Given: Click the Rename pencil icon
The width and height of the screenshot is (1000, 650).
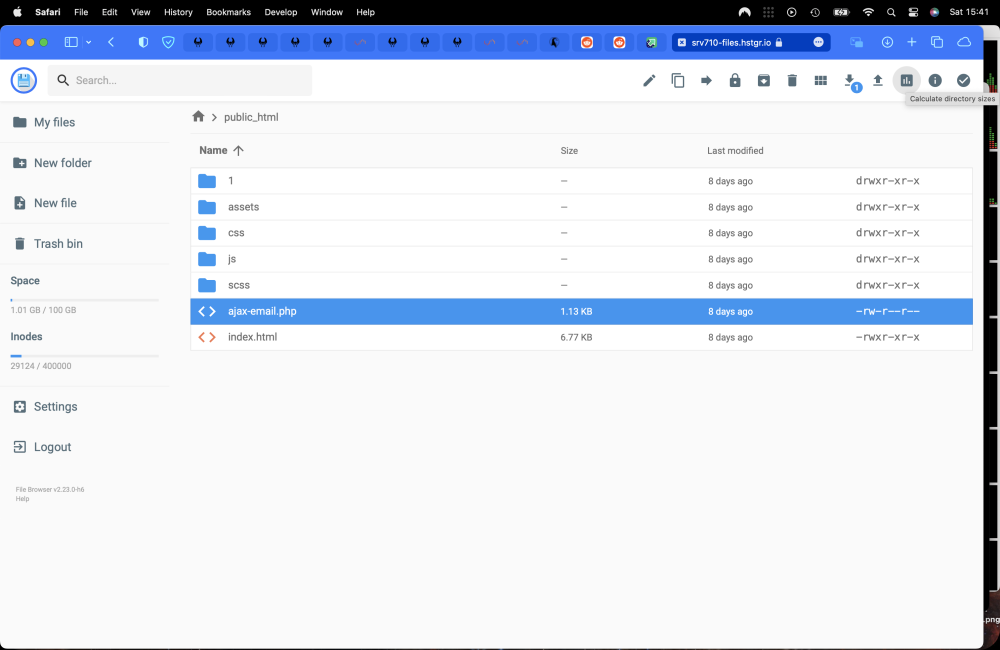Looking at the screenshot, I should (x=649, y=80).
